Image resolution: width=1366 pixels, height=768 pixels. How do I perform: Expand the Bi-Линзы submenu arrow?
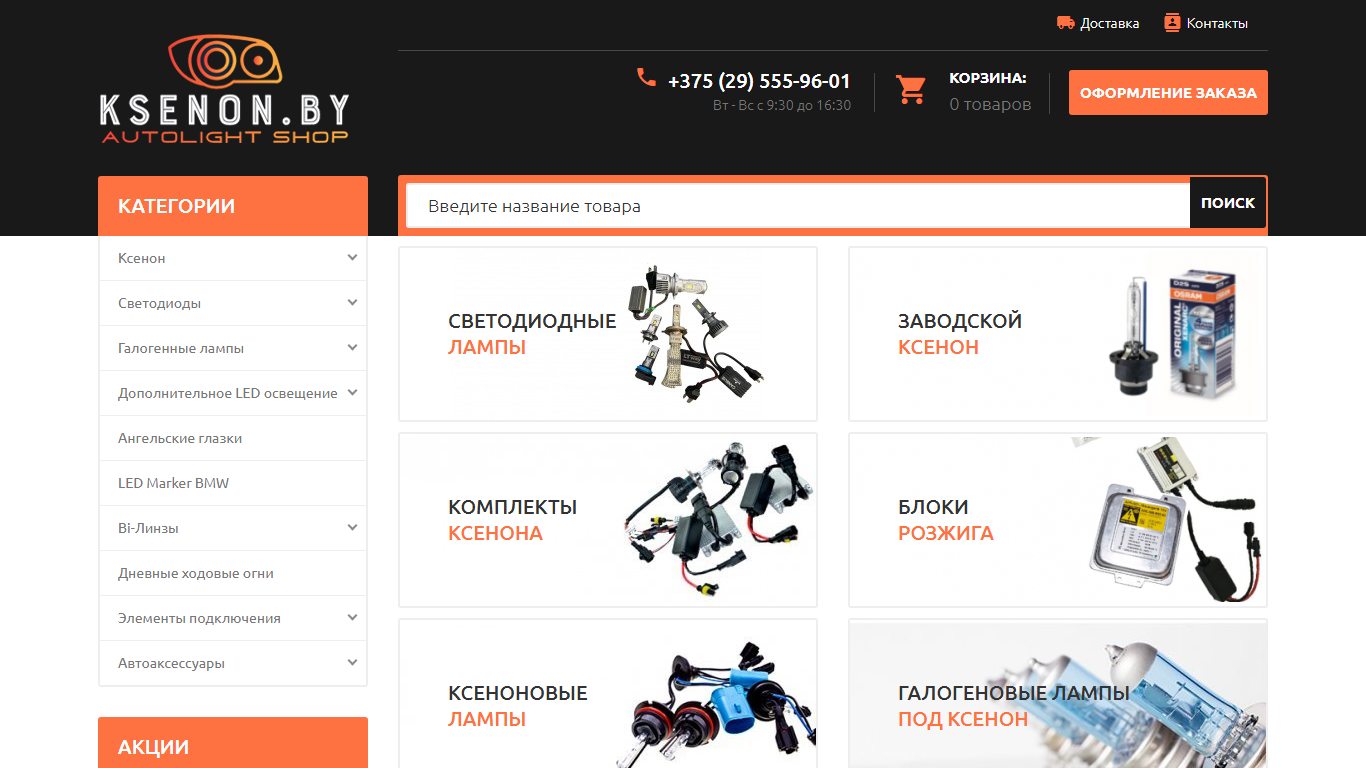[x=352, y=528]
